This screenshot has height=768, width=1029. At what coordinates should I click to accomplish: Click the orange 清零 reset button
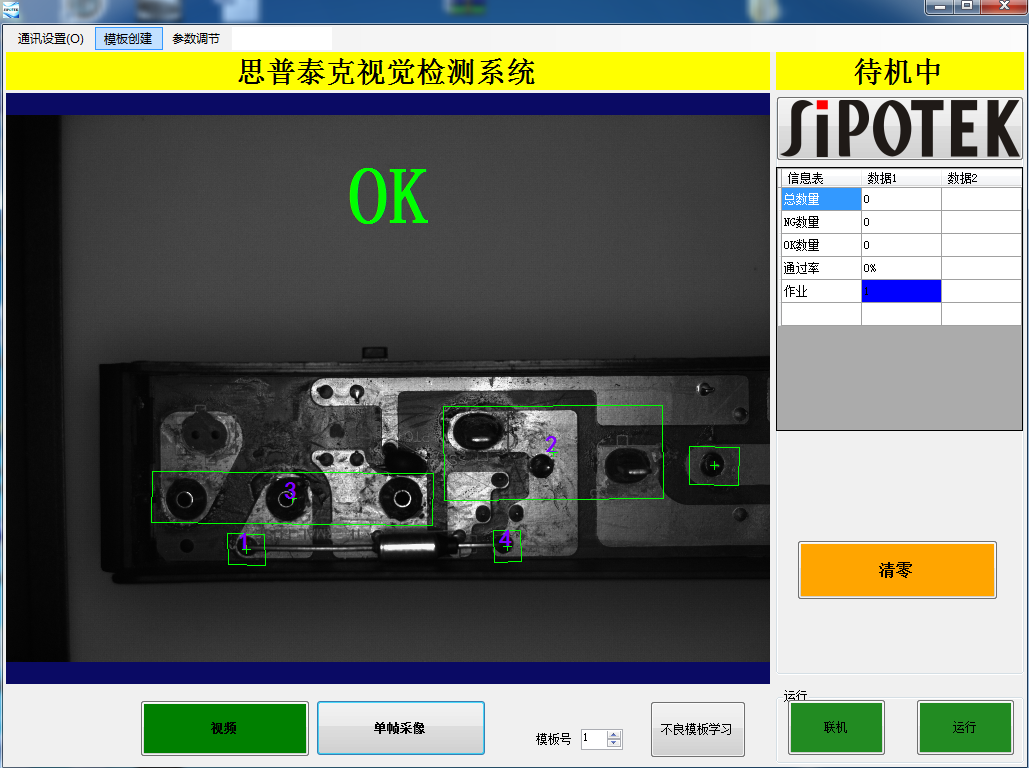coord(897,570)
